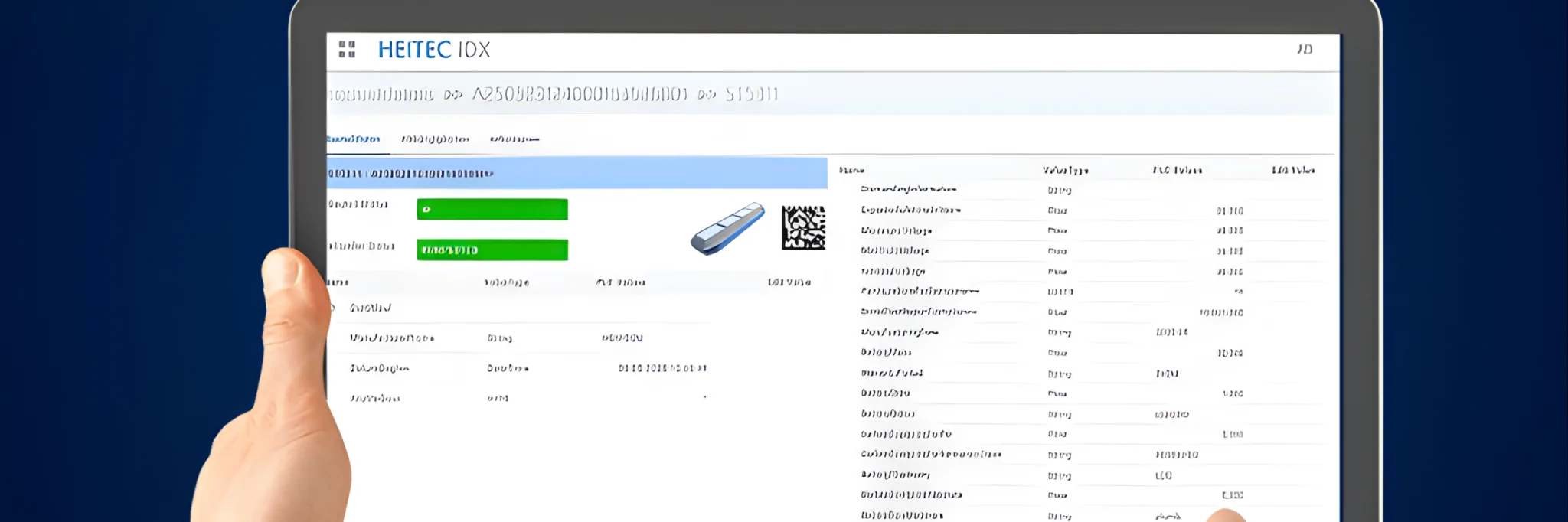Click the blue device product image
The image size is (1568, 522).
[727, 228]
